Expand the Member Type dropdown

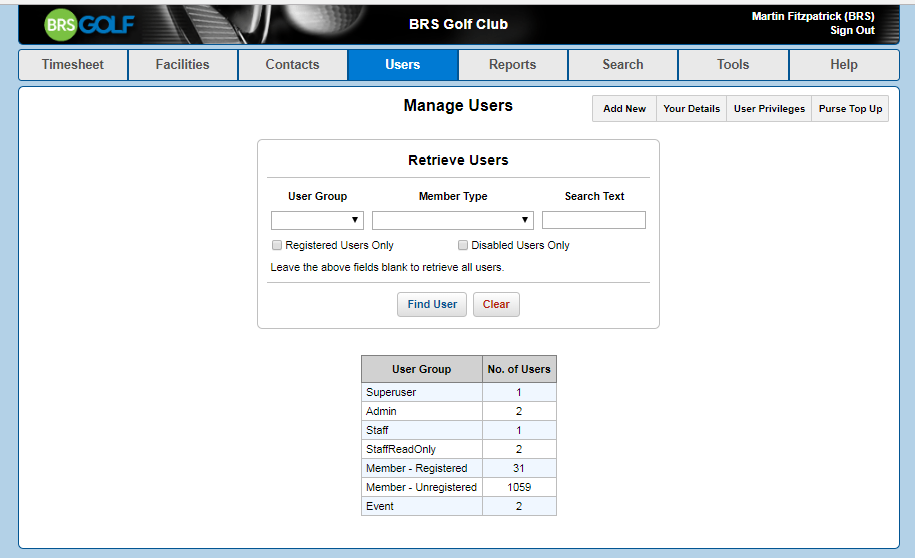(453, 220)
